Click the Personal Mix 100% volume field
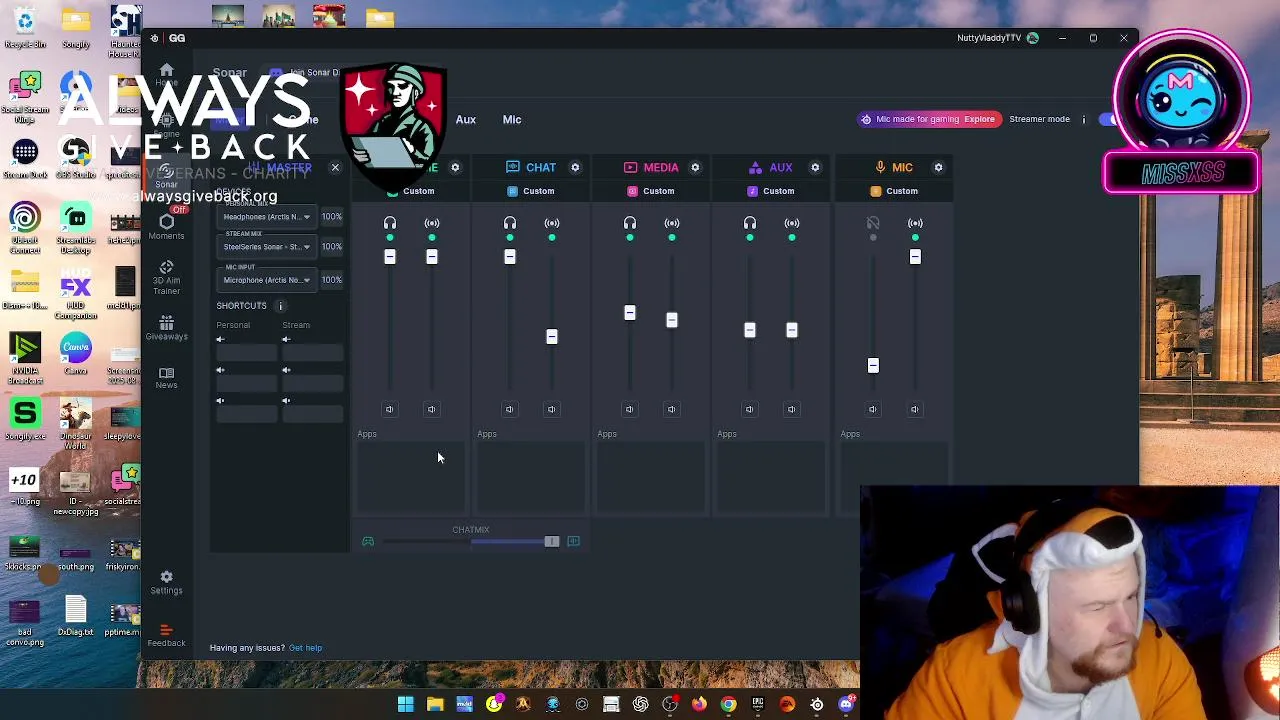The image size is (1280, 720). pyautogui.click(x=332, y=217)
